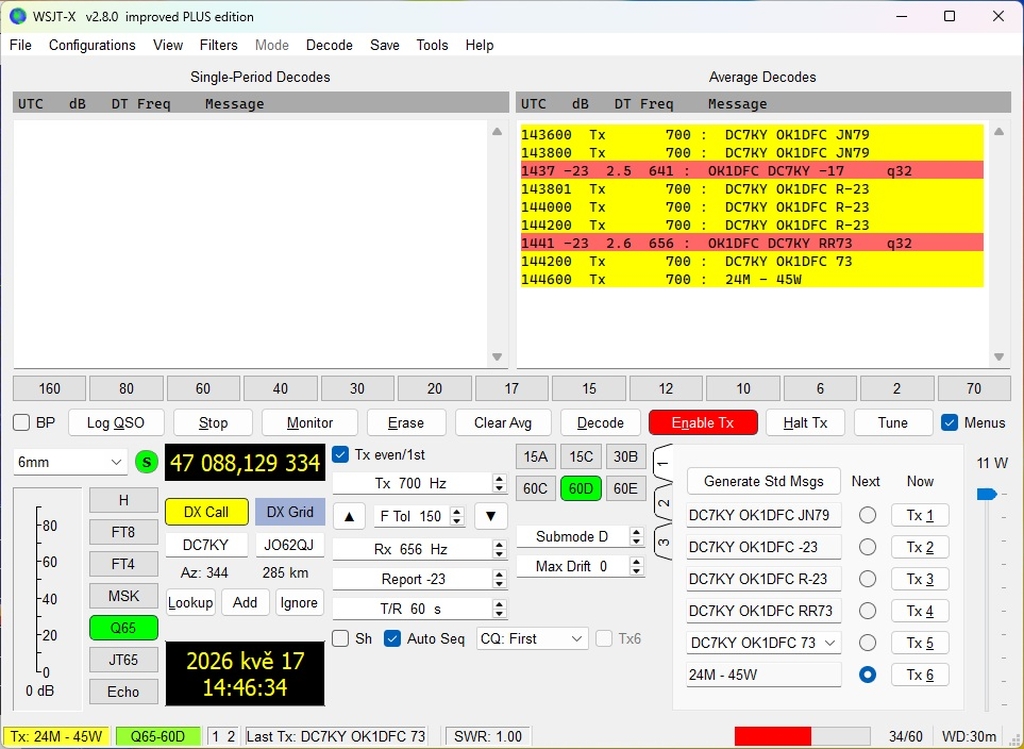Click the green S split-mode indicator
The height and width of the screenshot is (749, 1024).
tap(147, 462)
